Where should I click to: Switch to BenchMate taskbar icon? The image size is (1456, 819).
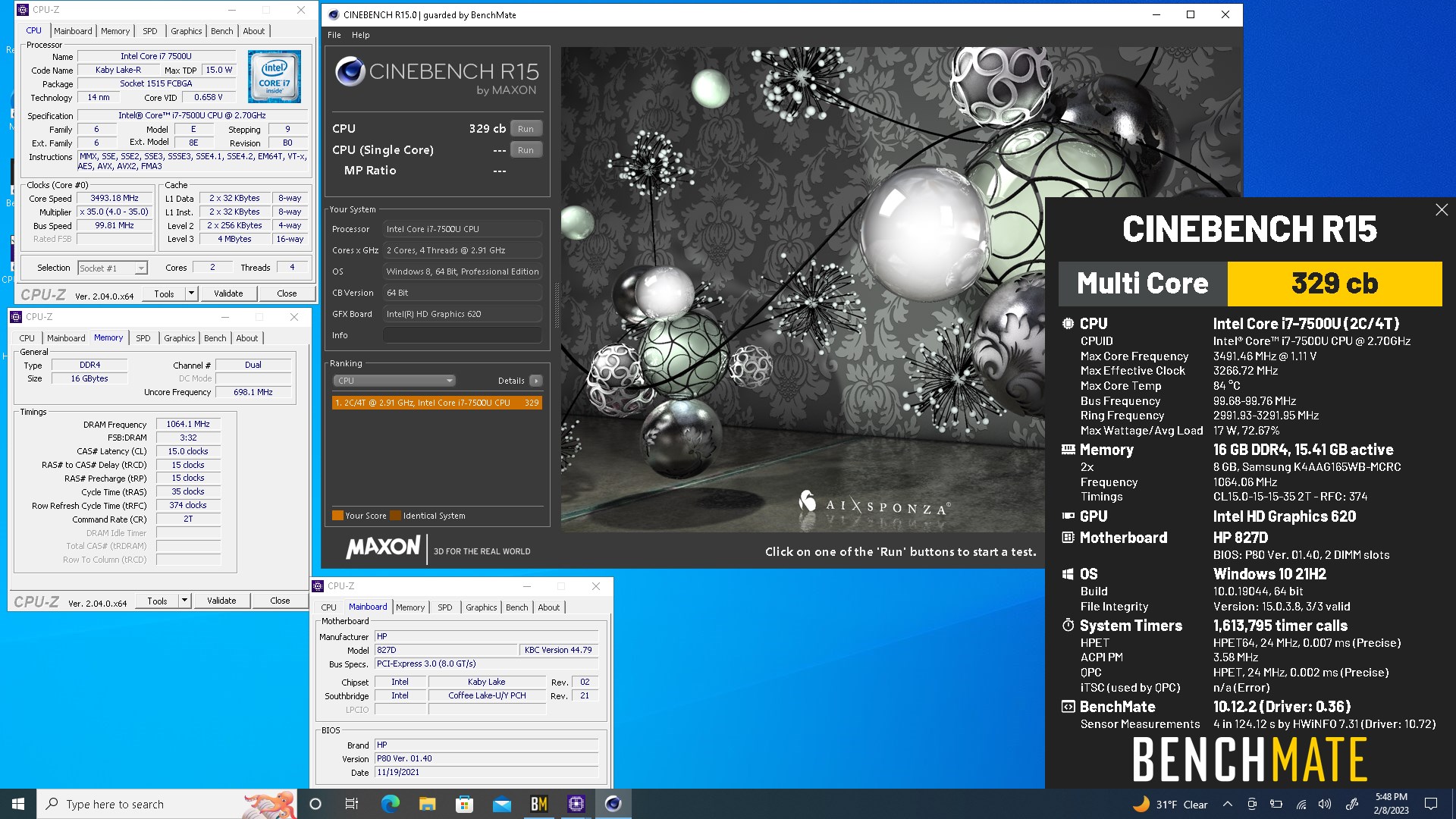[x=538, y=804]
